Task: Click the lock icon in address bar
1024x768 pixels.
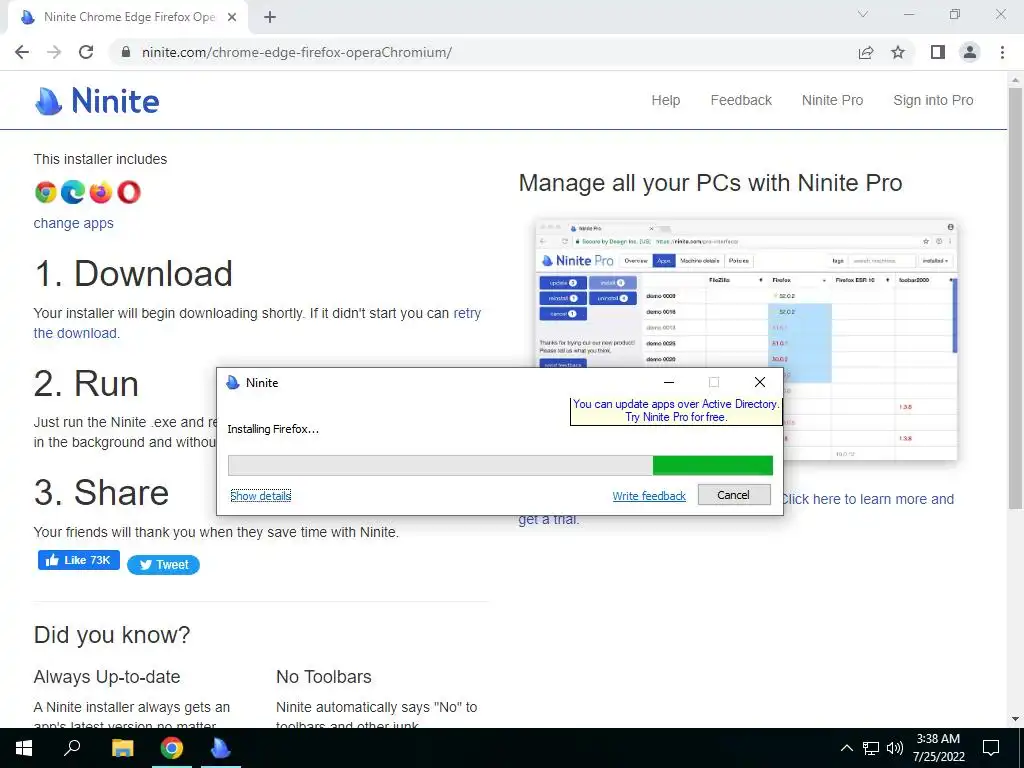Action: point(126,52)
